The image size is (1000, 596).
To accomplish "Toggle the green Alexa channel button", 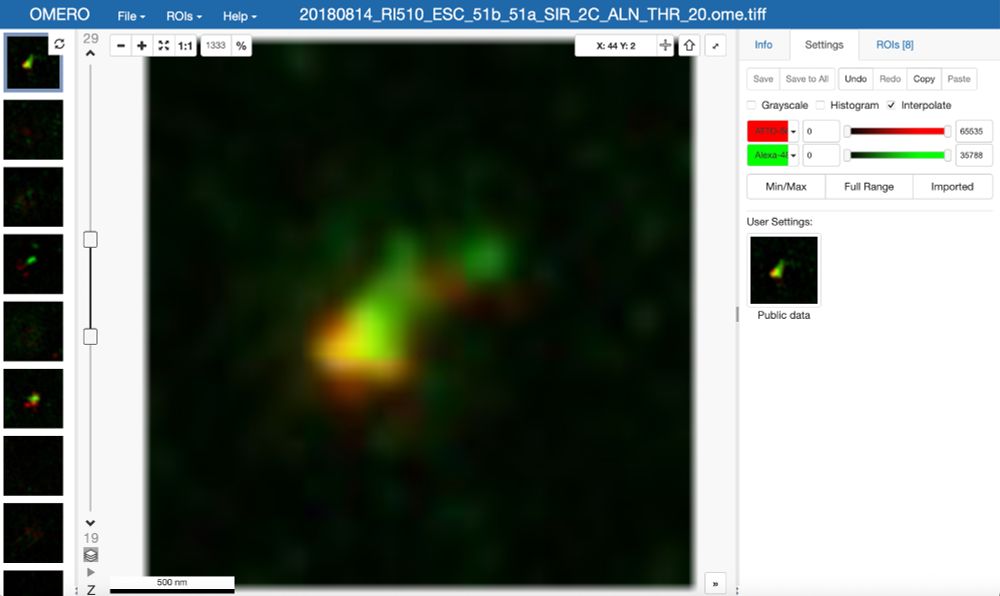I will tap(768, 155).
